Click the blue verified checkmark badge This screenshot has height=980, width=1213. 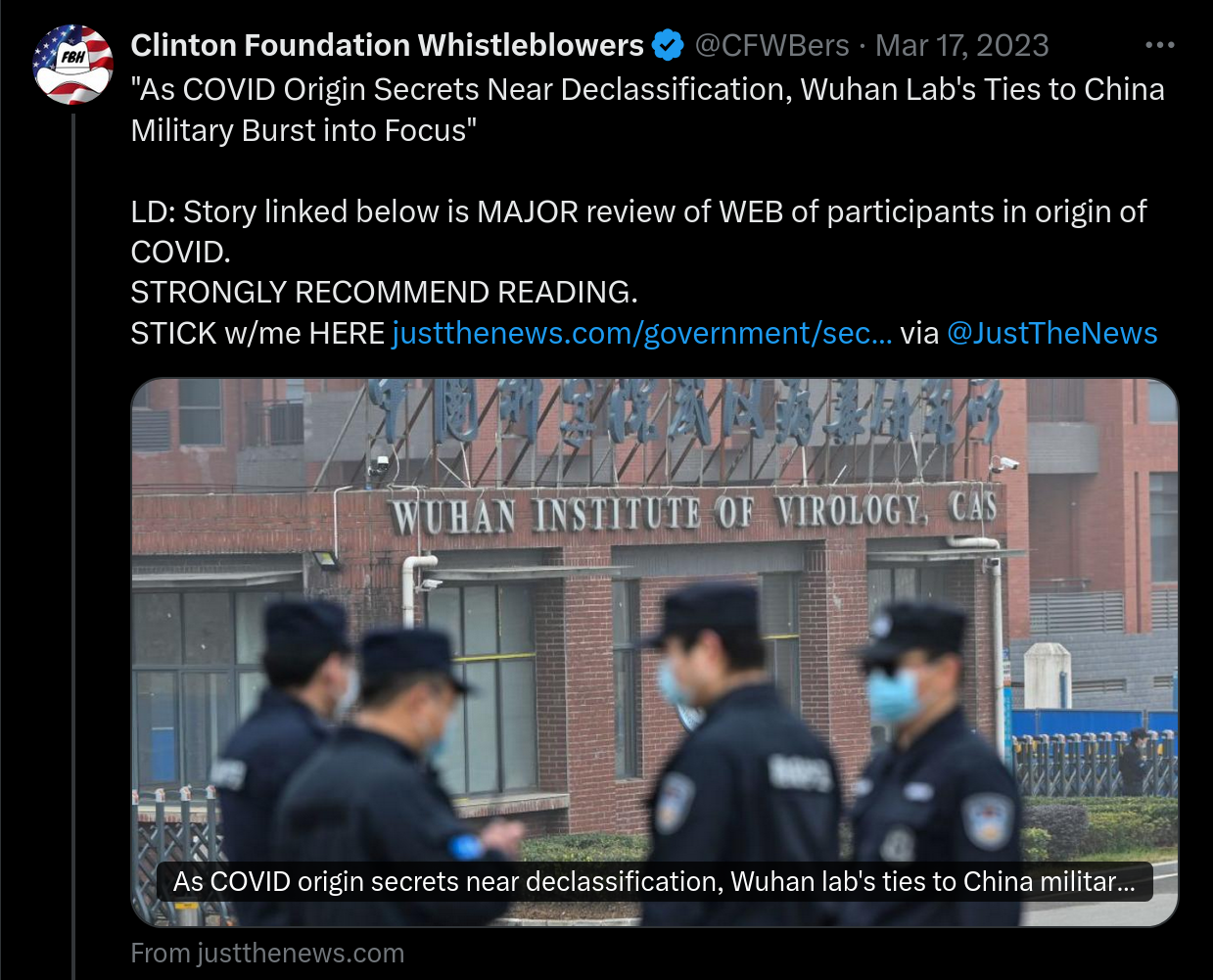click(668, 45)
